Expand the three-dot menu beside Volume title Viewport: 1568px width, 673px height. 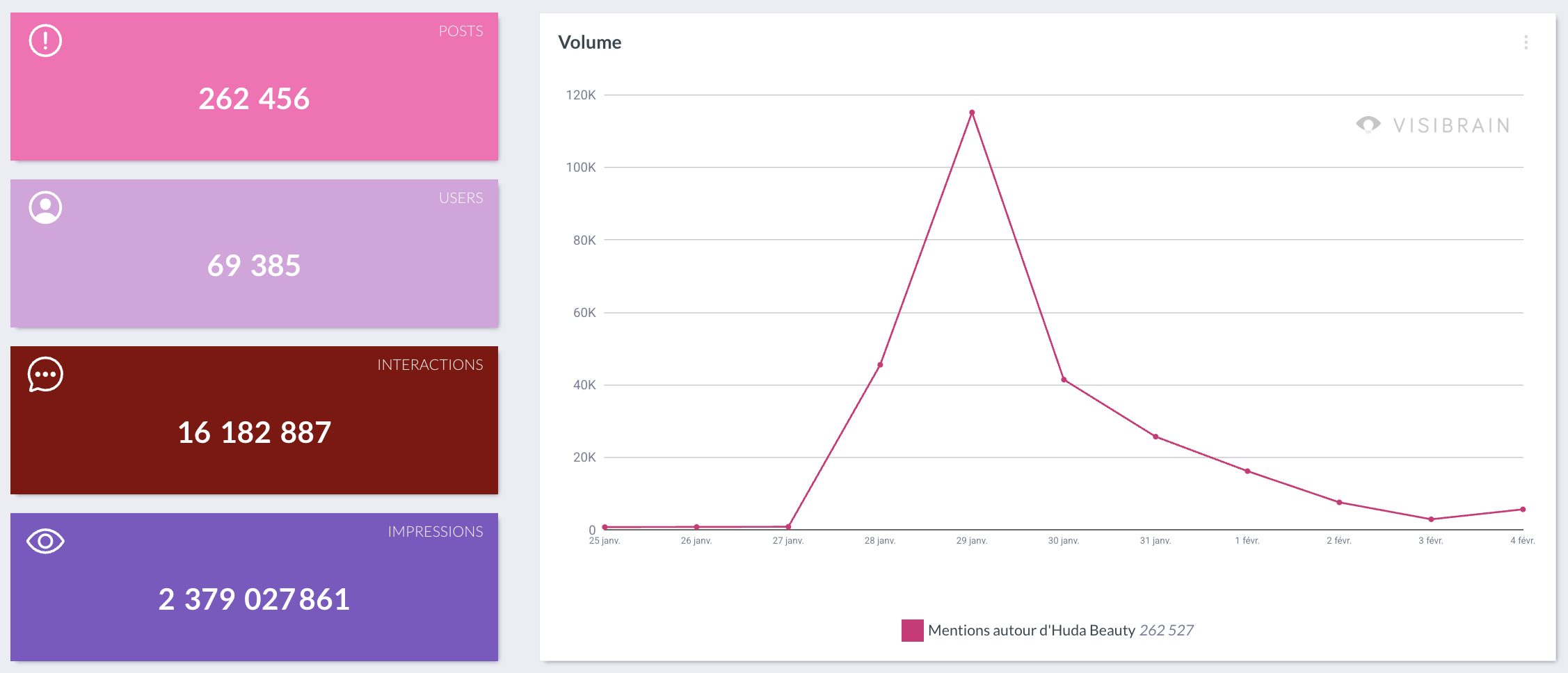1526,42
